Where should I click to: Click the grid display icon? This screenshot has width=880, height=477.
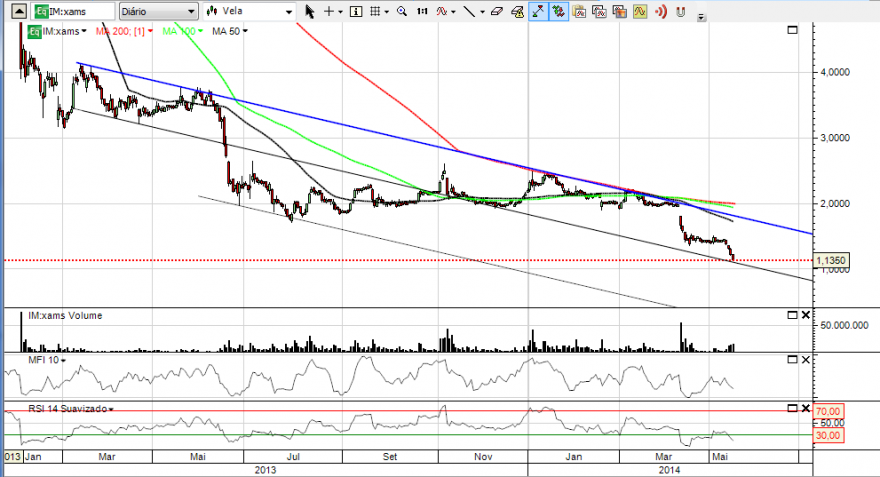click(375, 11)
